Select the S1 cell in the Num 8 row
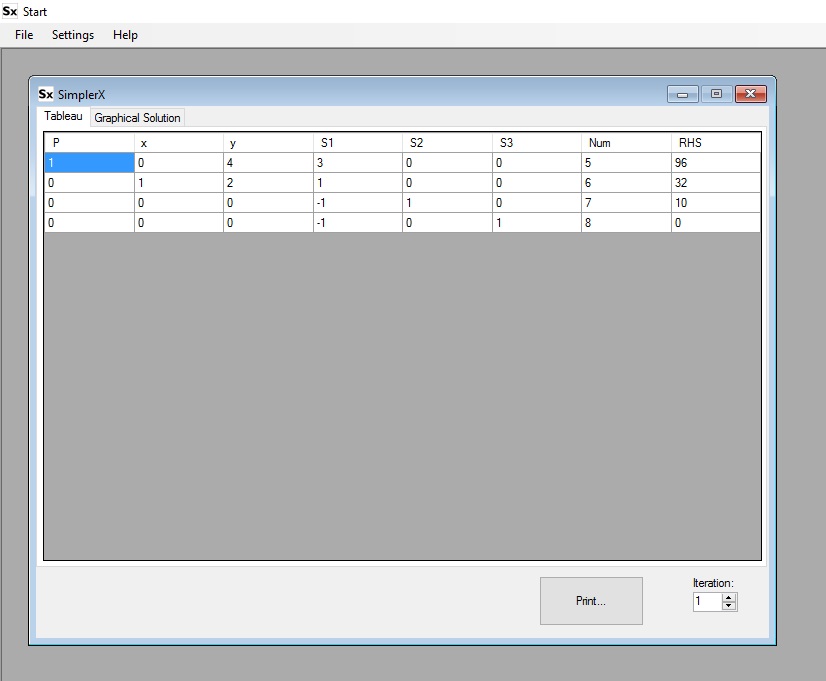Viewport: 826px width, 681px height. pos(358,223)
